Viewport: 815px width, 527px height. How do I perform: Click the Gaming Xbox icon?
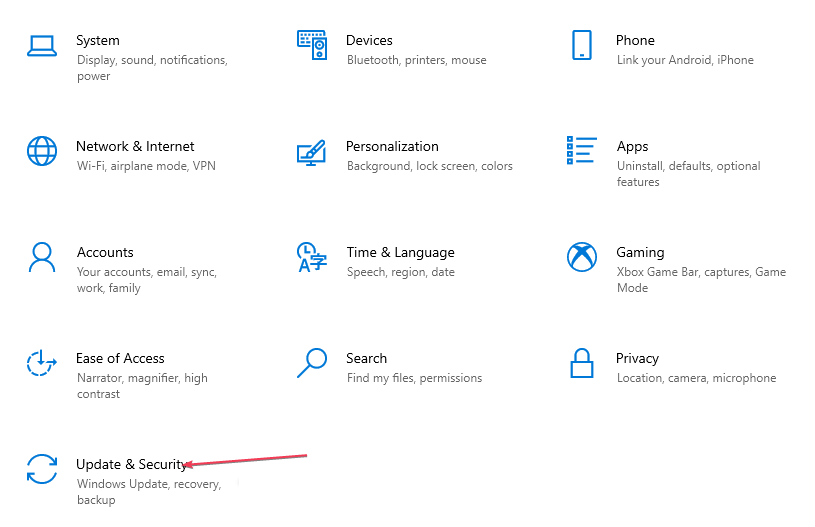tap(582, 257)
